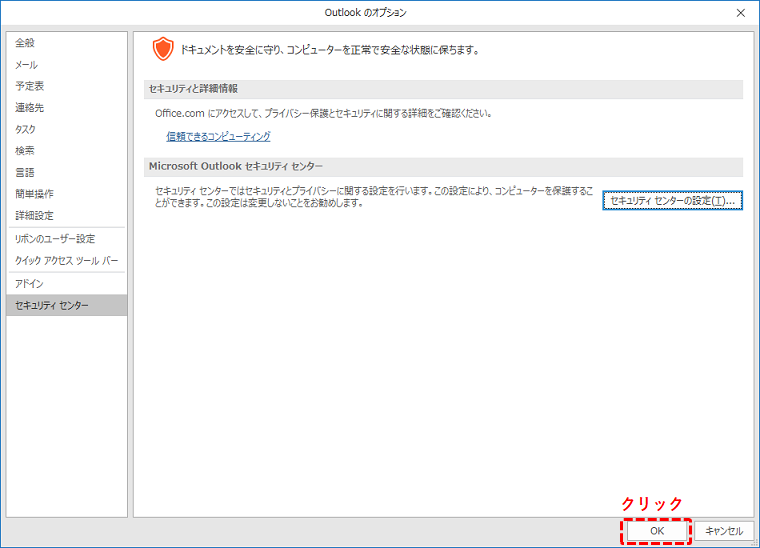
Task: Select the タスク category
Action: 66,129
